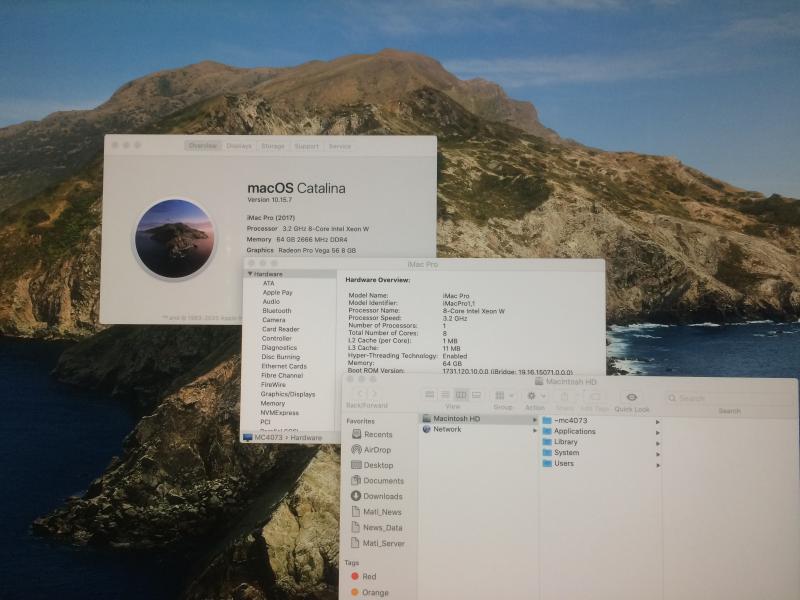Select Camera in System Information sidebar
This screenshot has height=600, width=800.
coord(273,320)
